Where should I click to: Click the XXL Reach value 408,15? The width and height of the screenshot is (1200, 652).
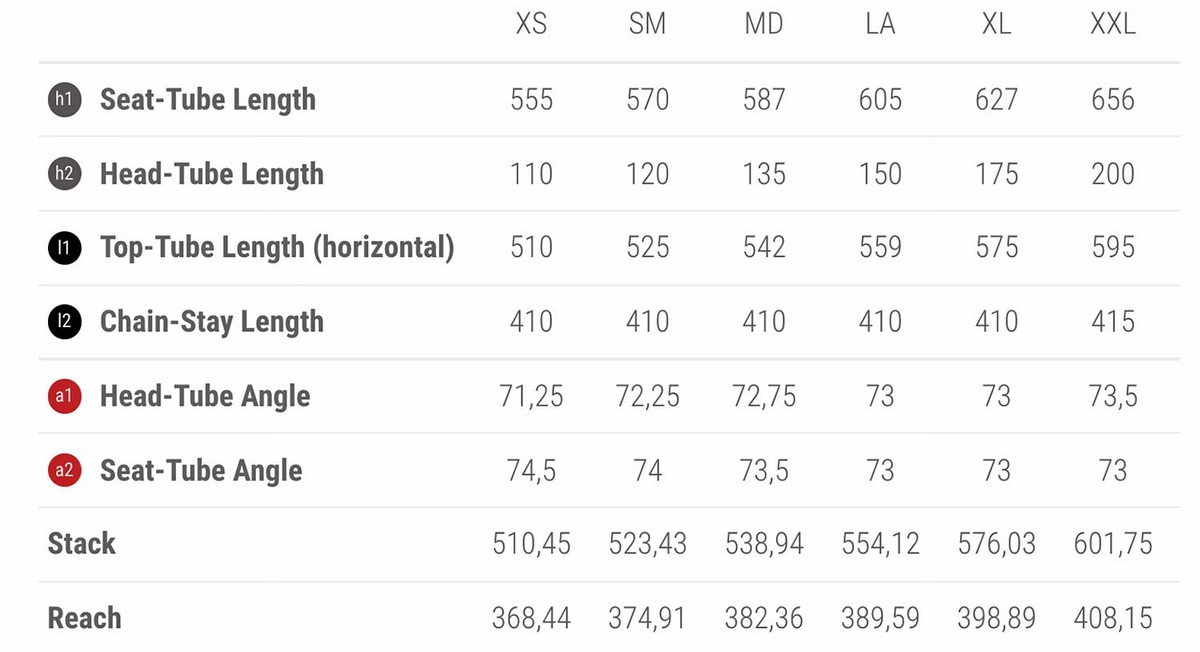click(x=1113, y=618)
